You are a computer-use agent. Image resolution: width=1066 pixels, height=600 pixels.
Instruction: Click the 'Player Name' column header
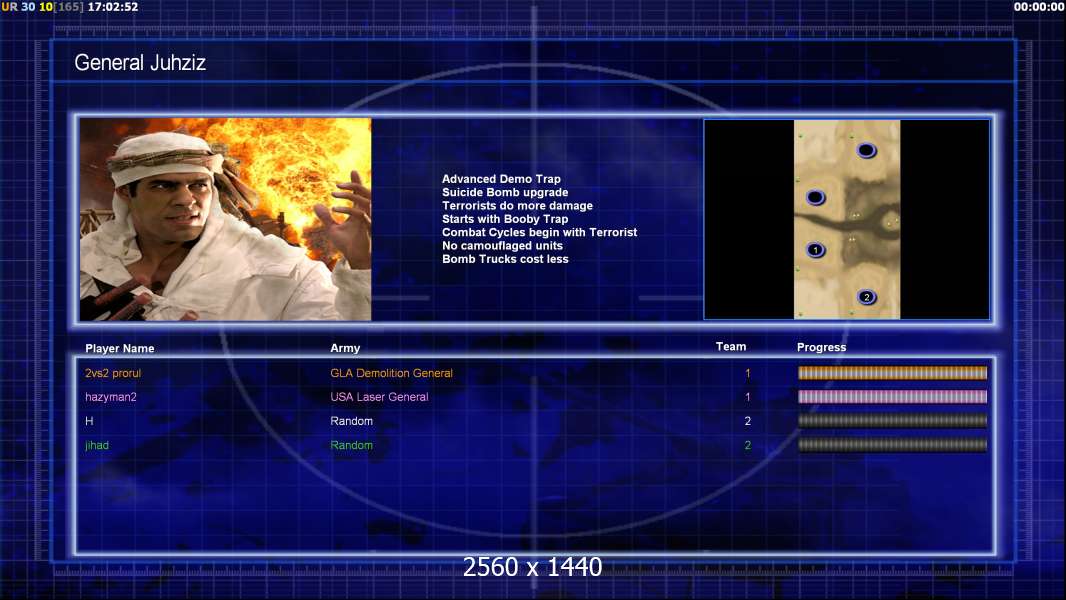point(120,348)
